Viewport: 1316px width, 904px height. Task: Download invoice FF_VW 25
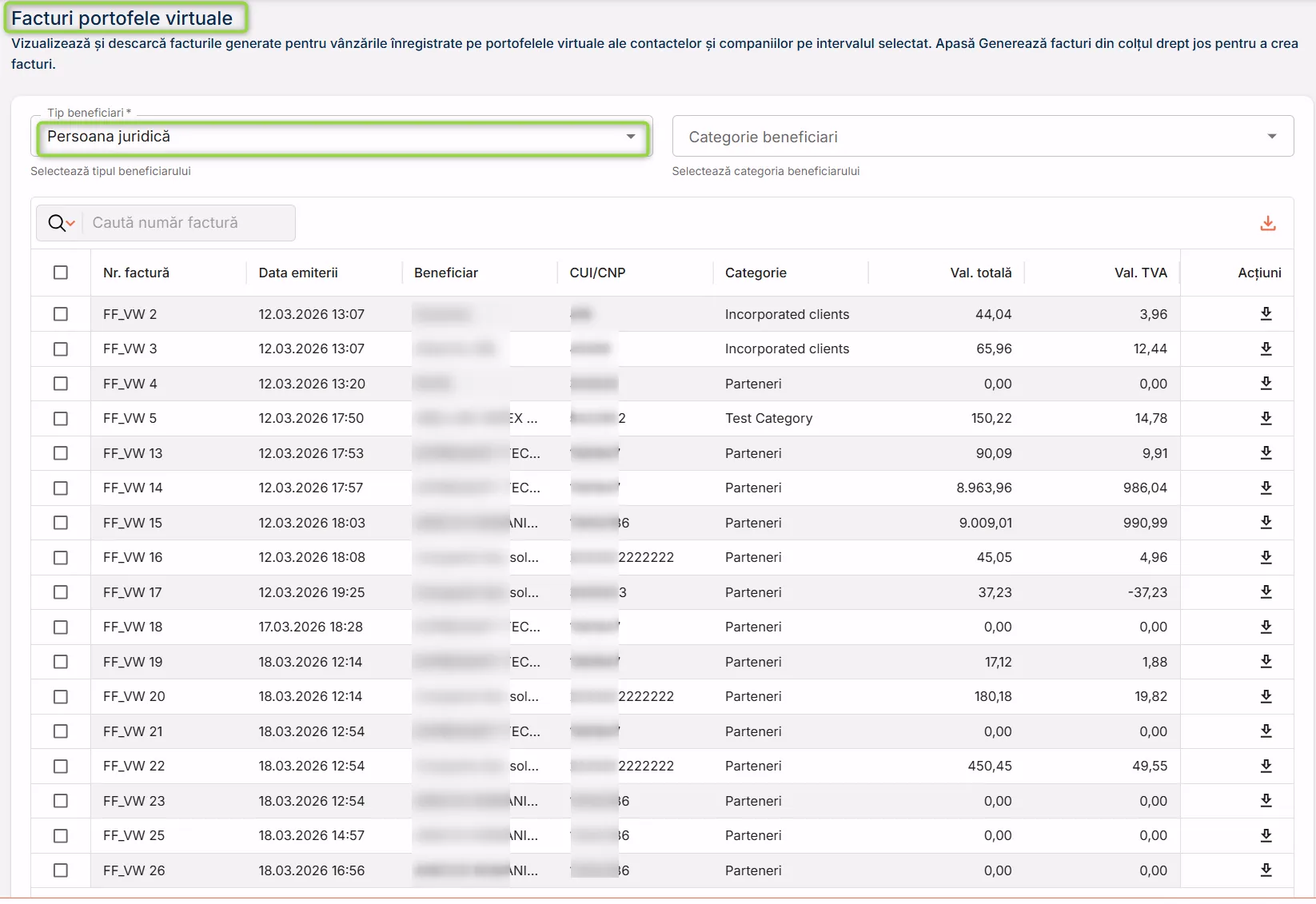1266,835
